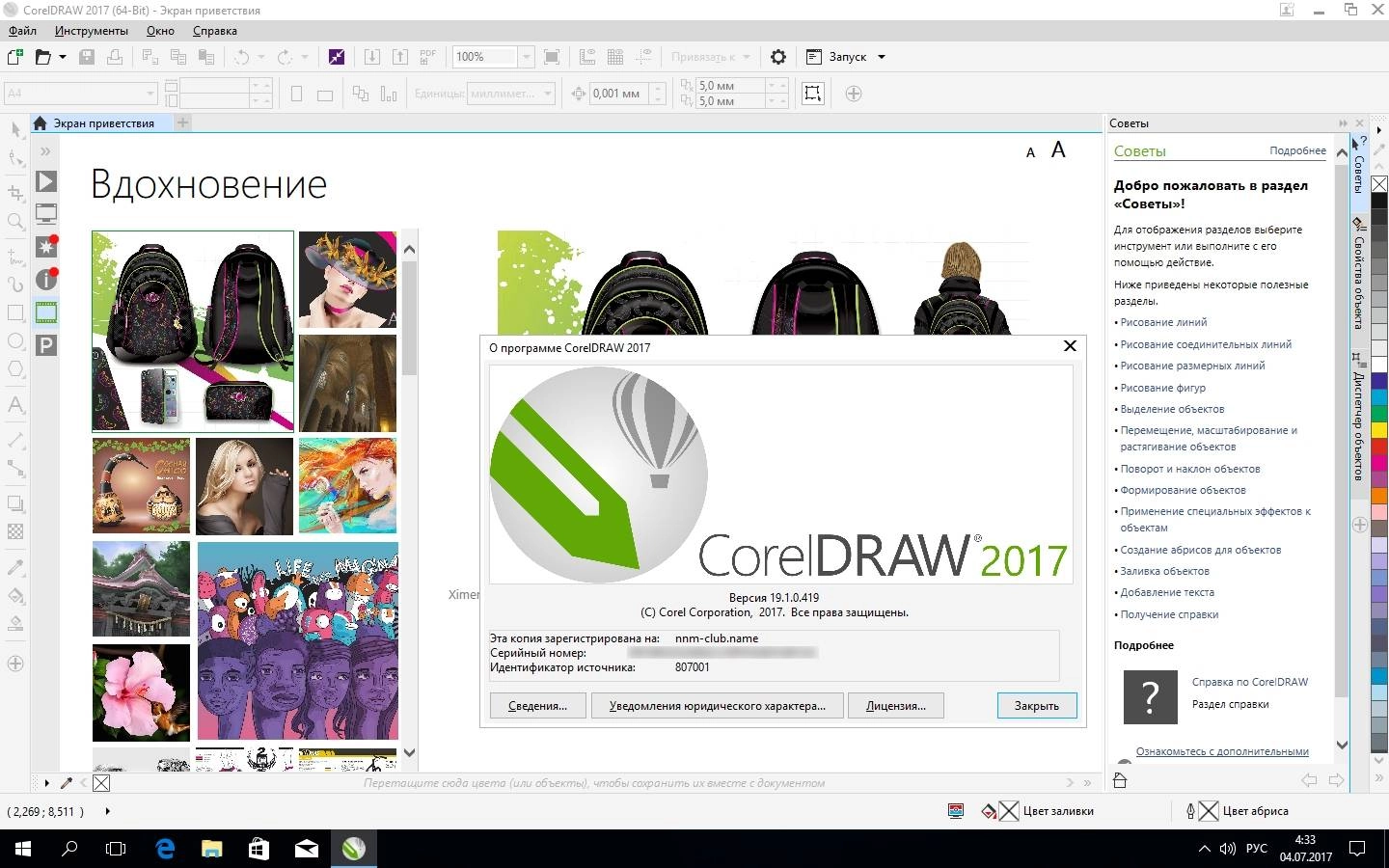Image resolution: width=1389 pixels, height=868 pixels.
Task: Open Справка по CorelDRAW link
Action: coord(1249,682)
